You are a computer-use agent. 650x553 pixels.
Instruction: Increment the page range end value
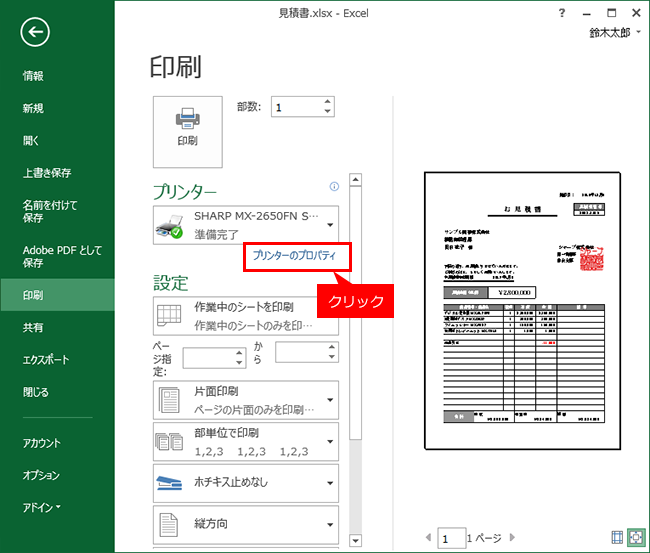[332, 347]
